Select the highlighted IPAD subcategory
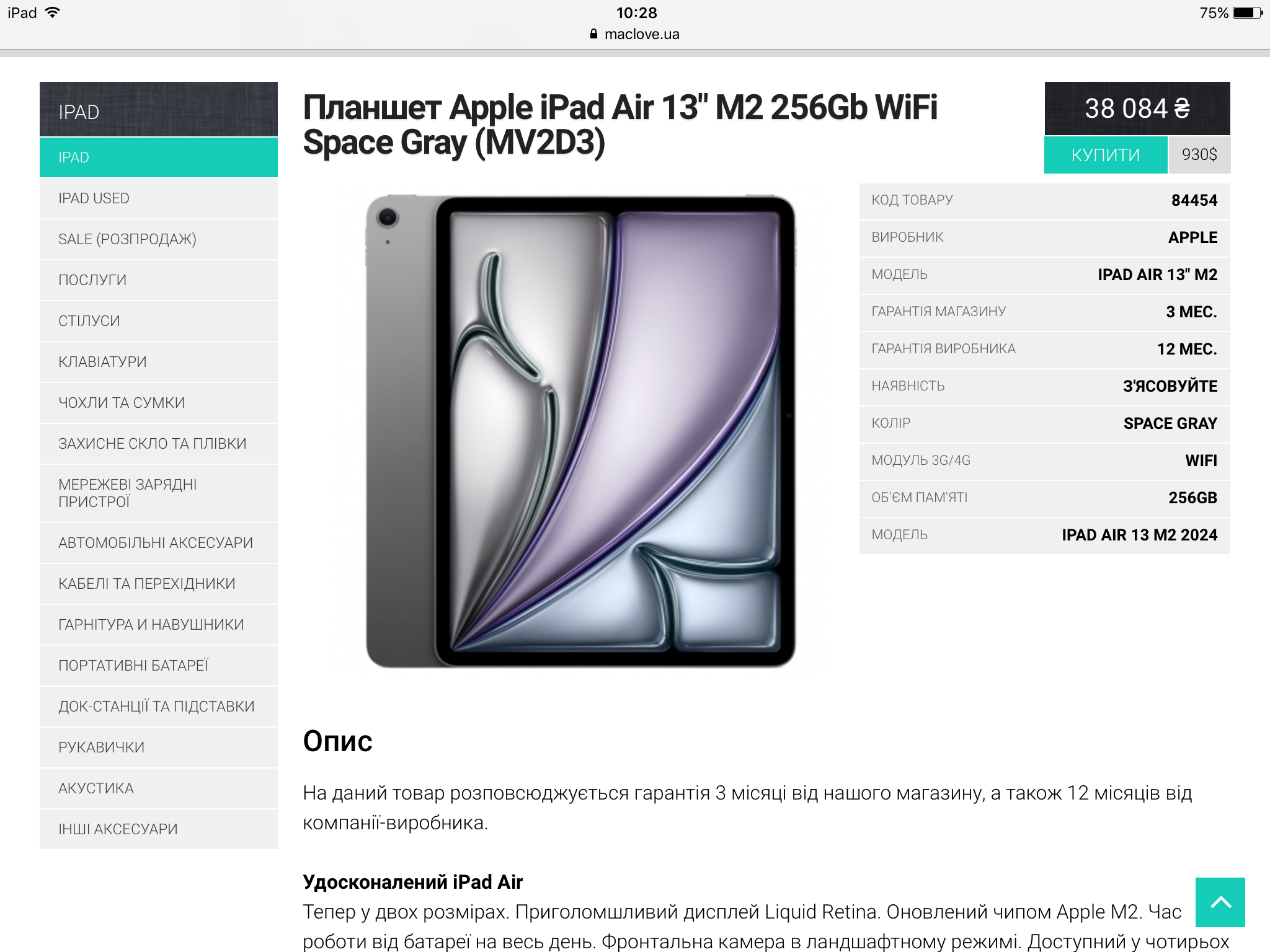The image size is (1270, 952). click(x=159, y=157)
